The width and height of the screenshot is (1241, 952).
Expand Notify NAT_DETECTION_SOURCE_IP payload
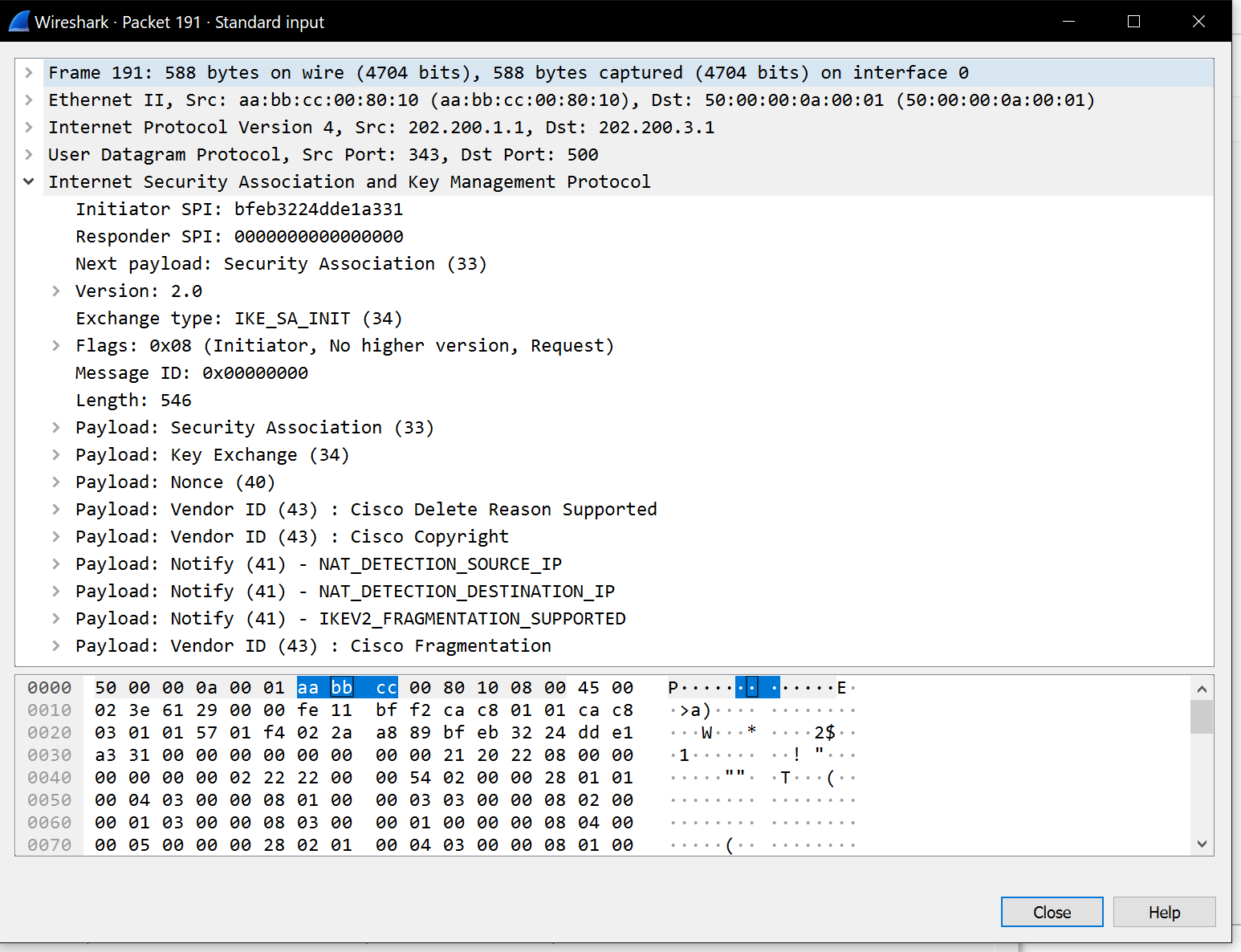pos(56,564)
